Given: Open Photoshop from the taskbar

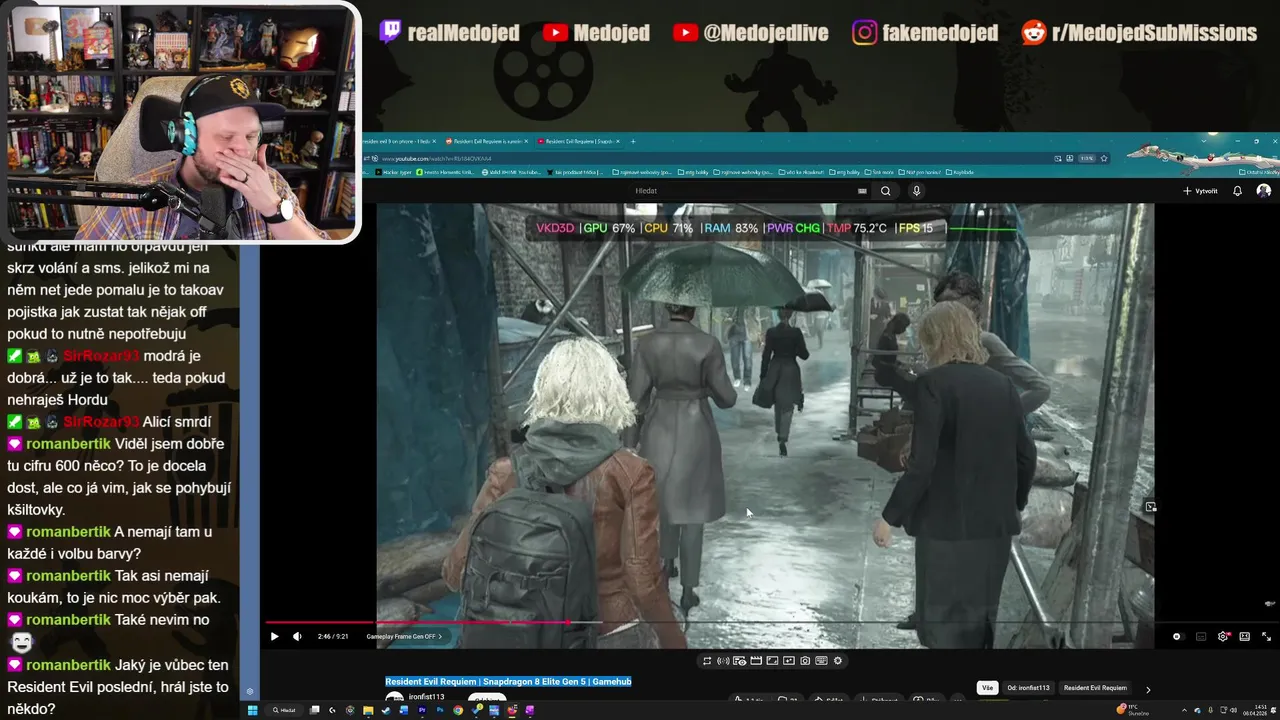Looking at the screenshot, I should pyautogui.click(x=440, y=710).
